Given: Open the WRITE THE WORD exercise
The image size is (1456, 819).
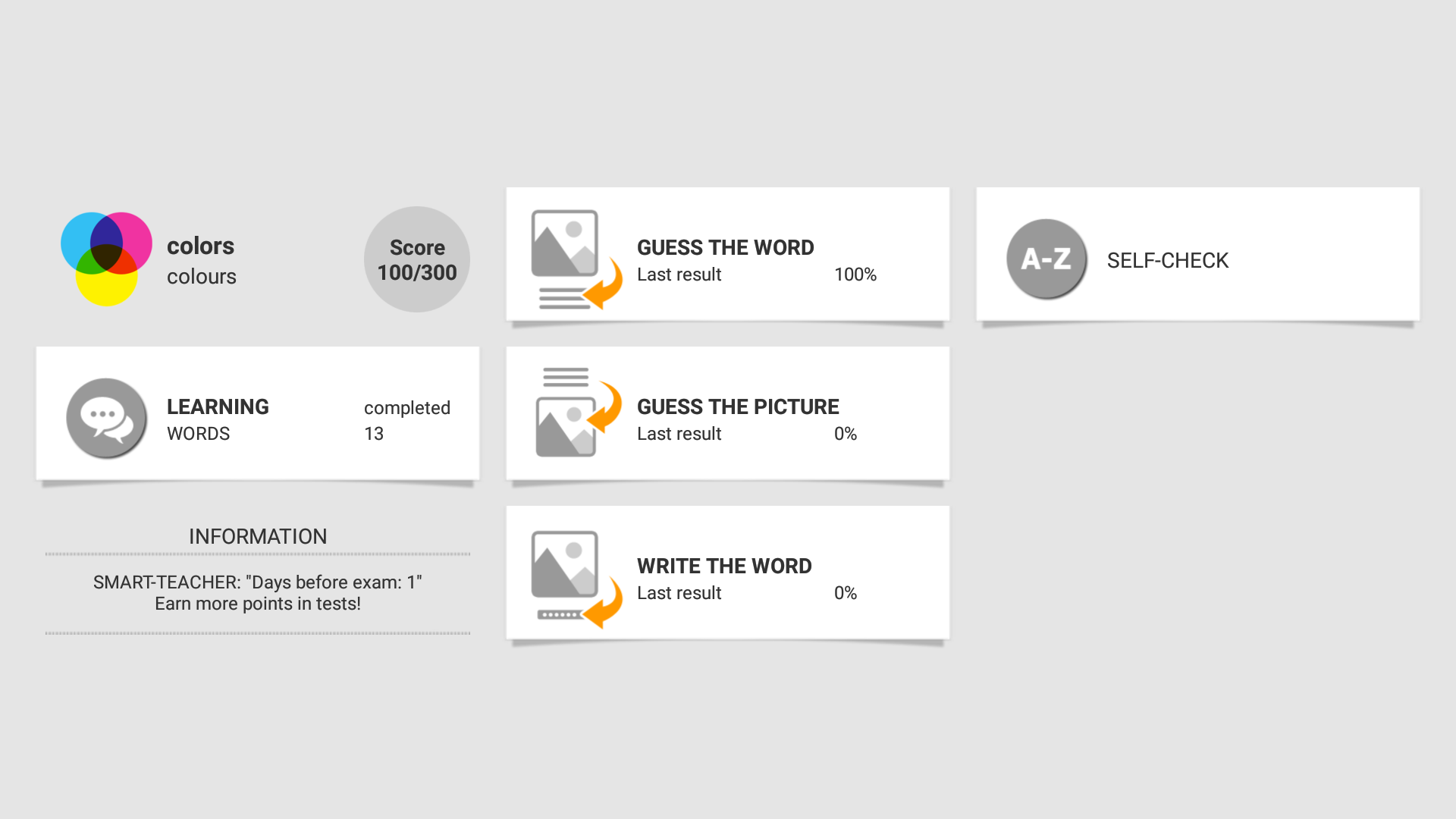Looking at the screenshot, I should click(x=723, y=566).
